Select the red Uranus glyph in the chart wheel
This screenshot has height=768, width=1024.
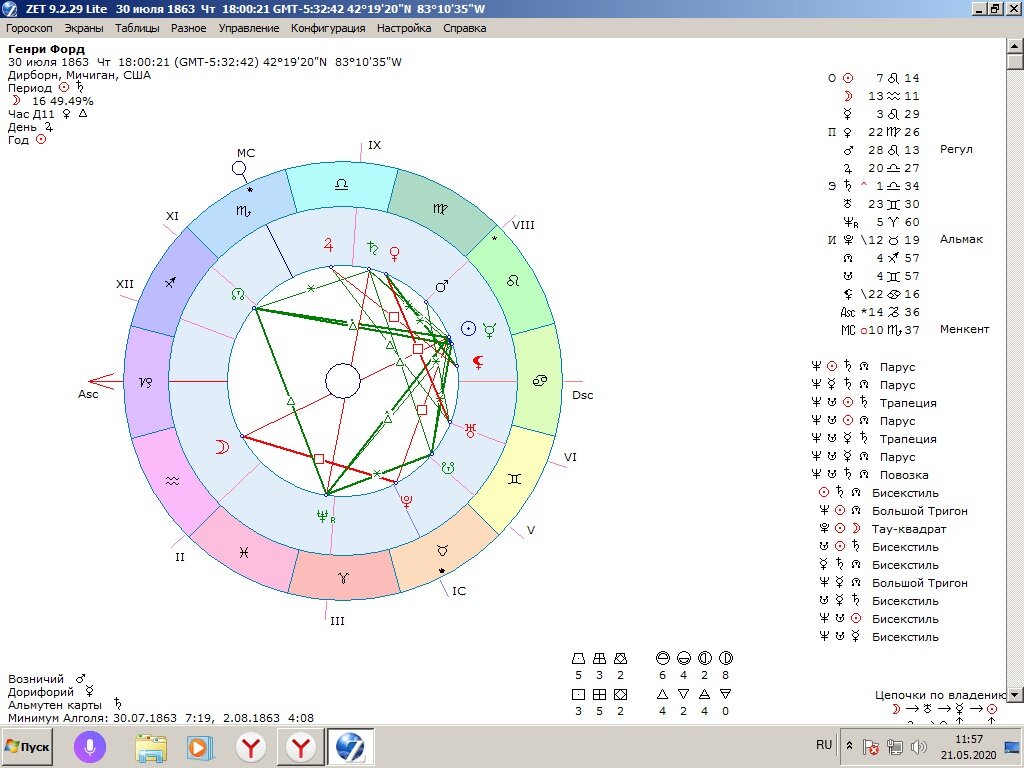(470, 430)
